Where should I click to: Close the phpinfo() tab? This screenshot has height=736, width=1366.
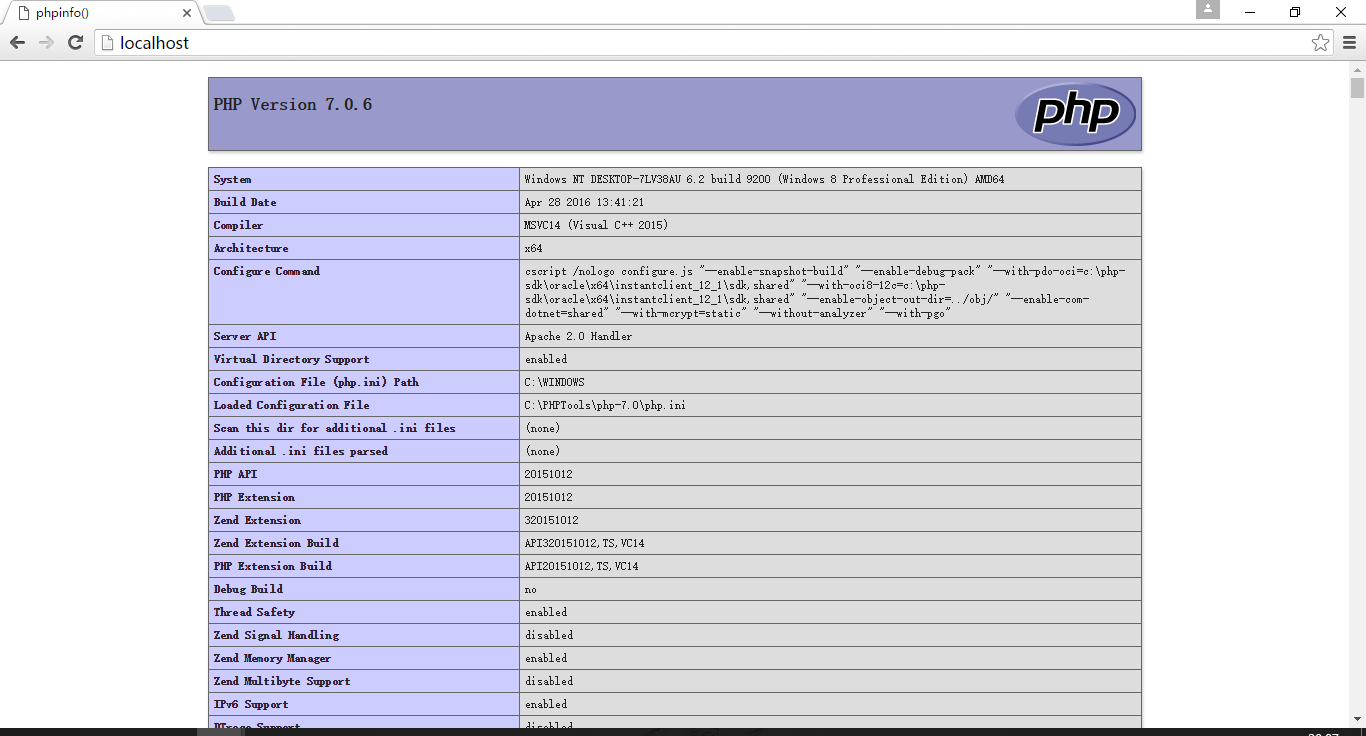click(186, 13)
